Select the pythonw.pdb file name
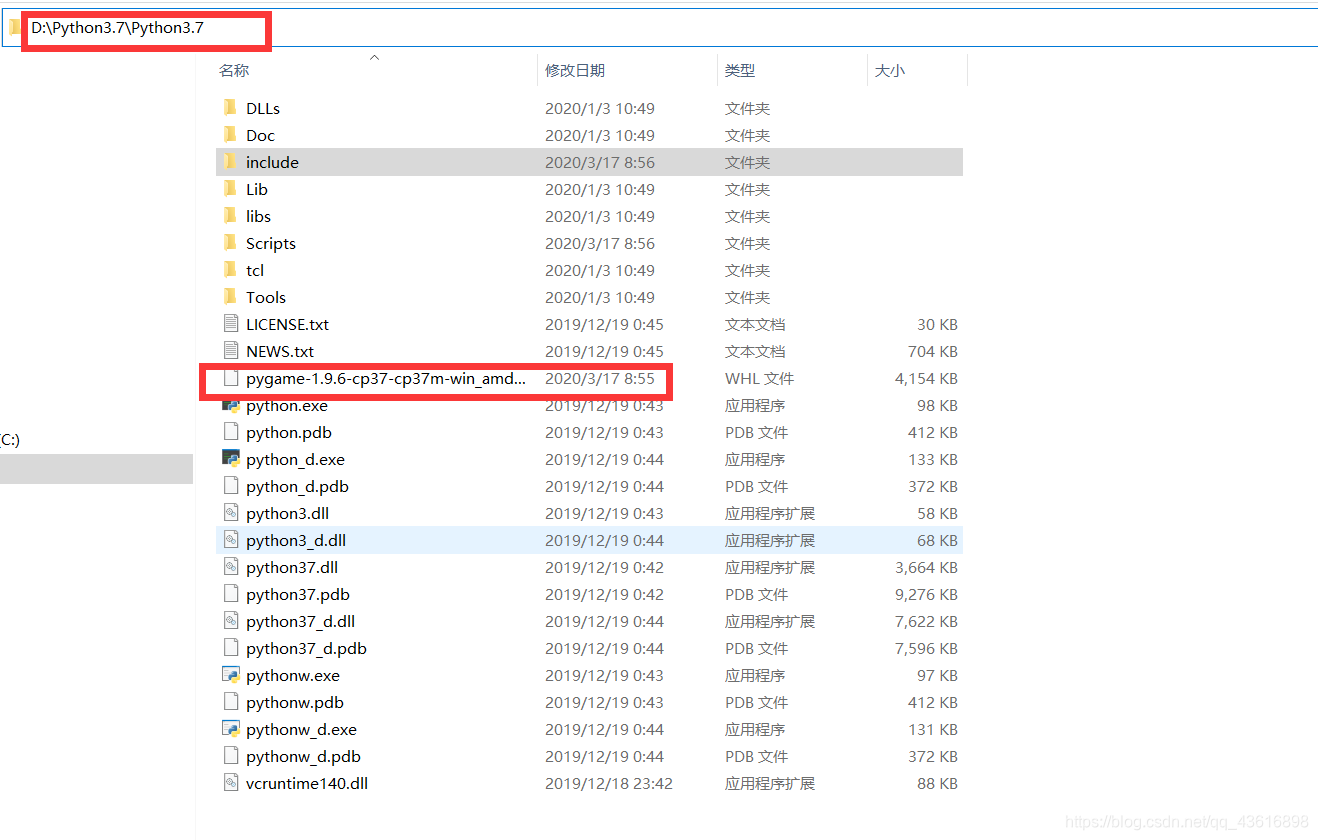This screenshot has width=1318, height=840. click(x=295, y=702)
